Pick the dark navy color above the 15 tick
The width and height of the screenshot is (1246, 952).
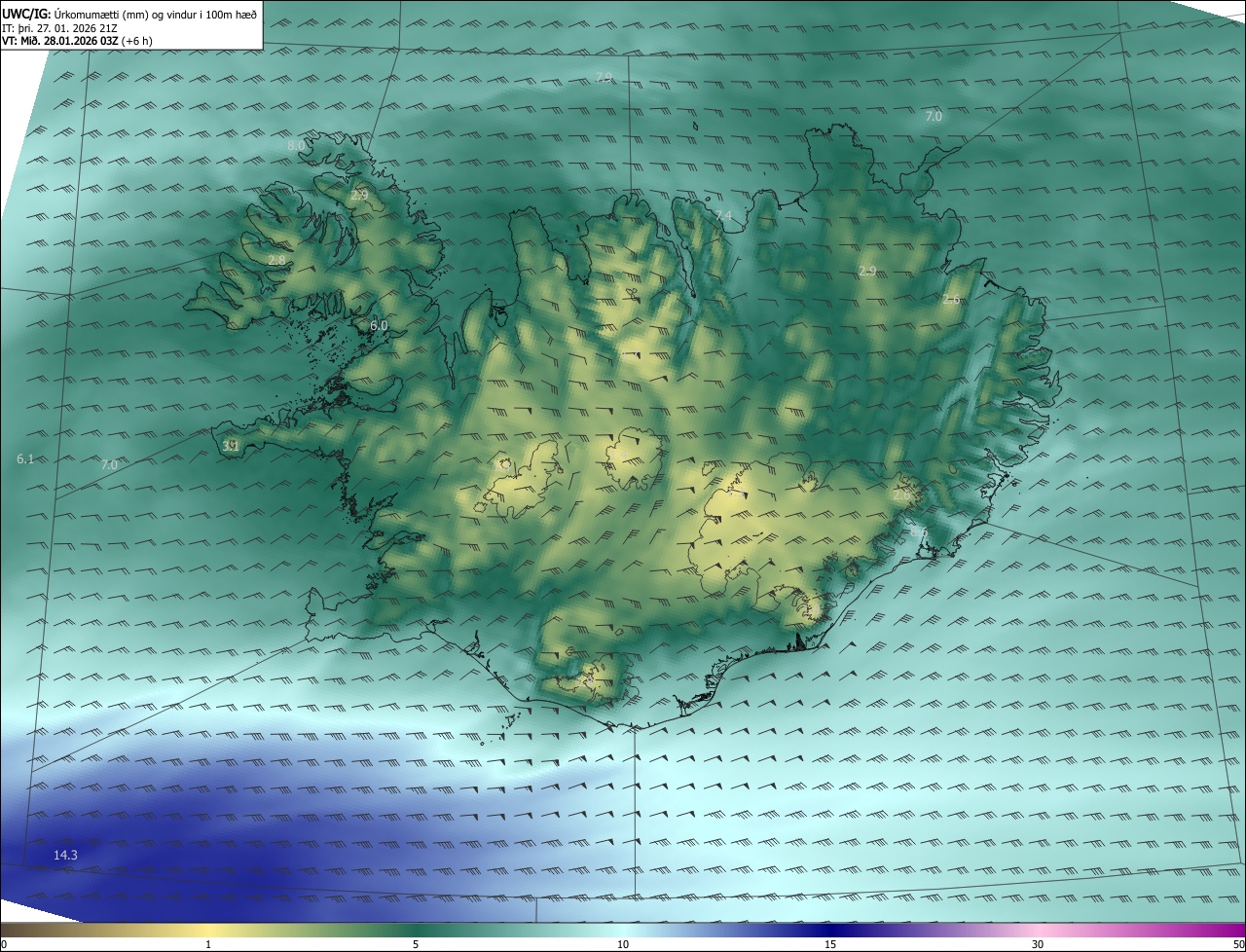pos(830,930)
